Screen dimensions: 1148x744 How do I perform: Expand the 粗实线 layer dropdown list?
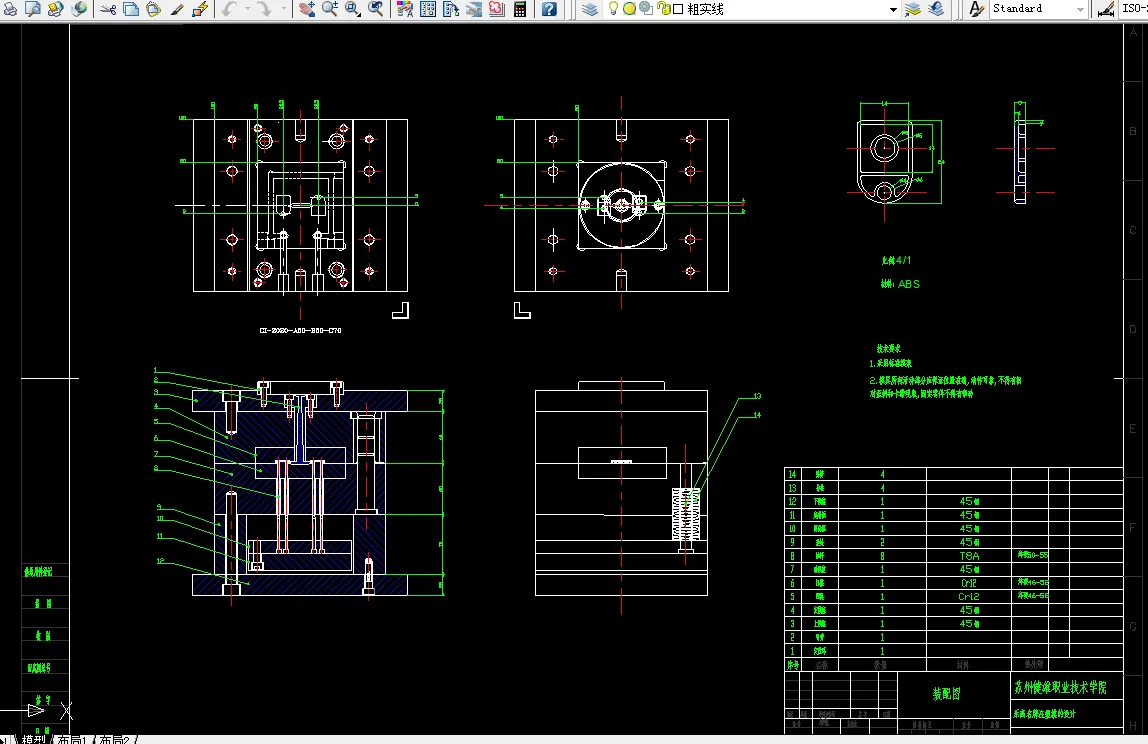[x=893, y=10]
